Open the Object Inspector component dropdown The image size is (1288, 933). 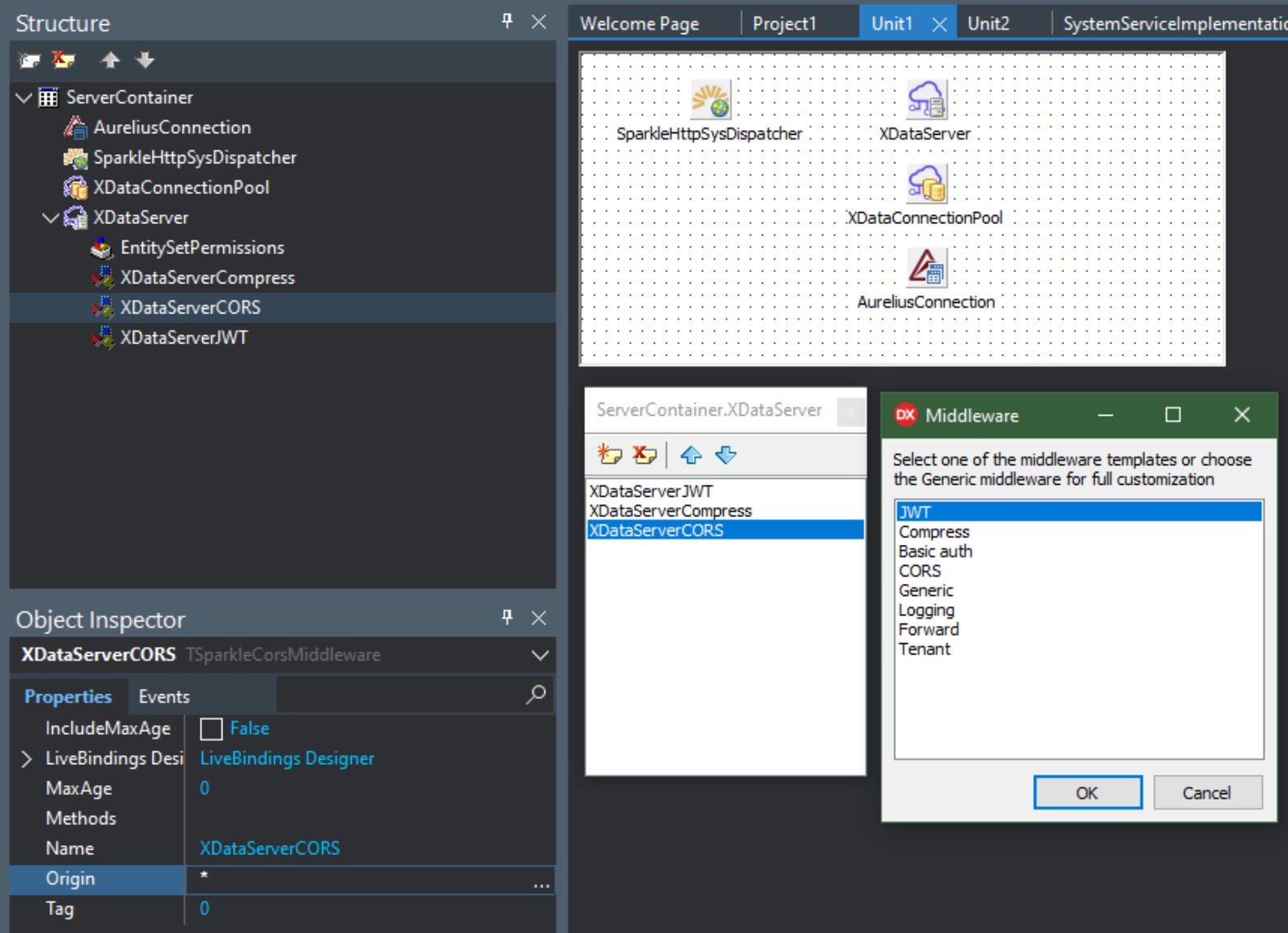click(x=540, y=654)
